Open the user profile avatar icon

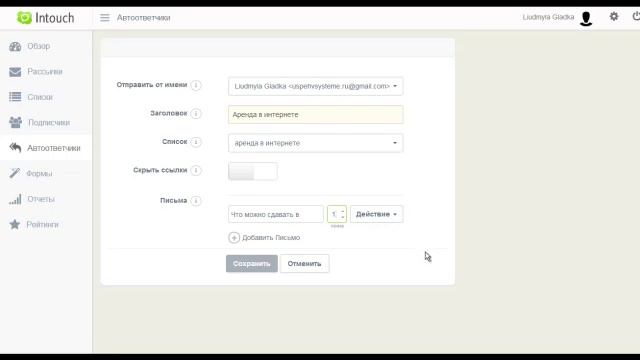[x=586, y=18]
